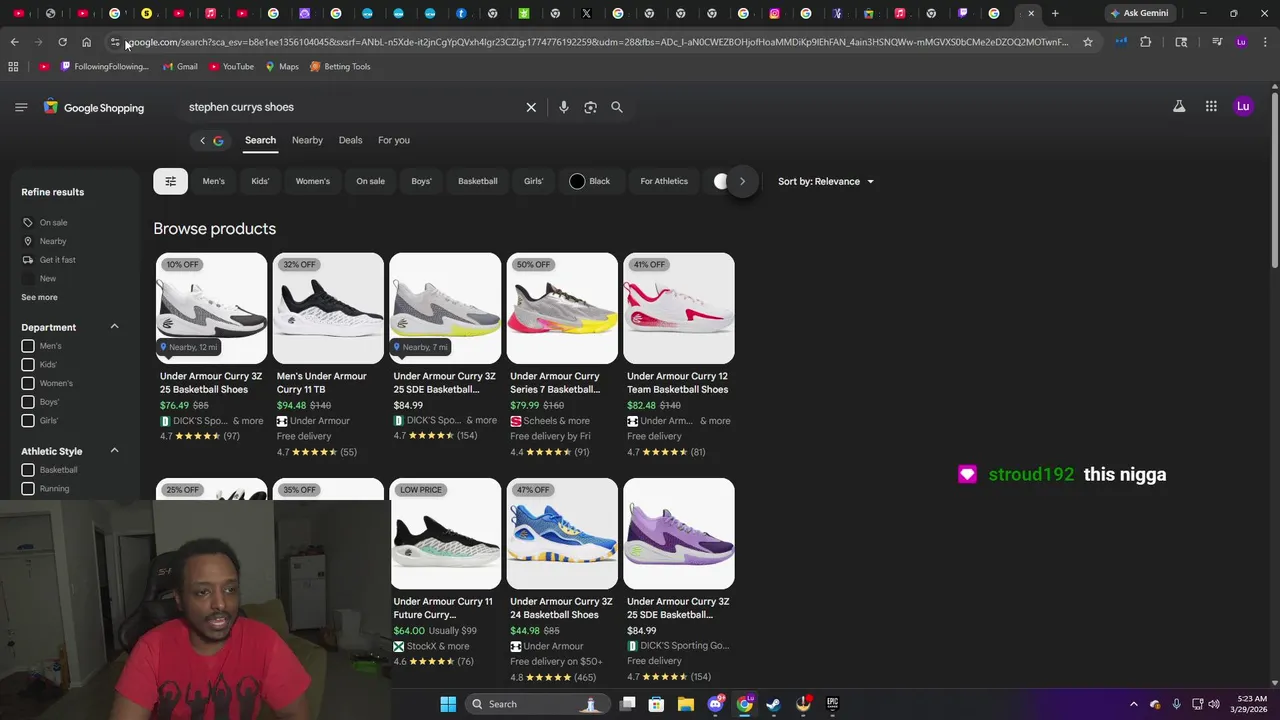Open the taskbar clock showing 5:23 AM

pyautogui.click(x=1247, y=704)
